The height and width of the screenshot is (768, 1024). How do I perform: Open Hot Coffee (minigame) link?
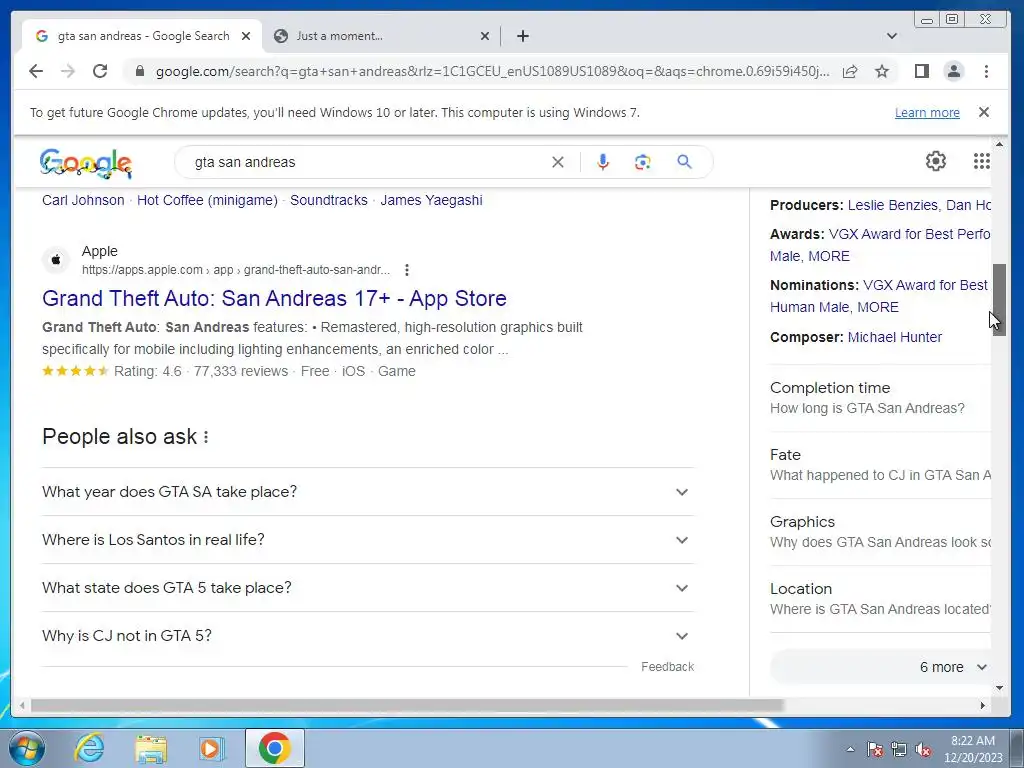point(207,200)
